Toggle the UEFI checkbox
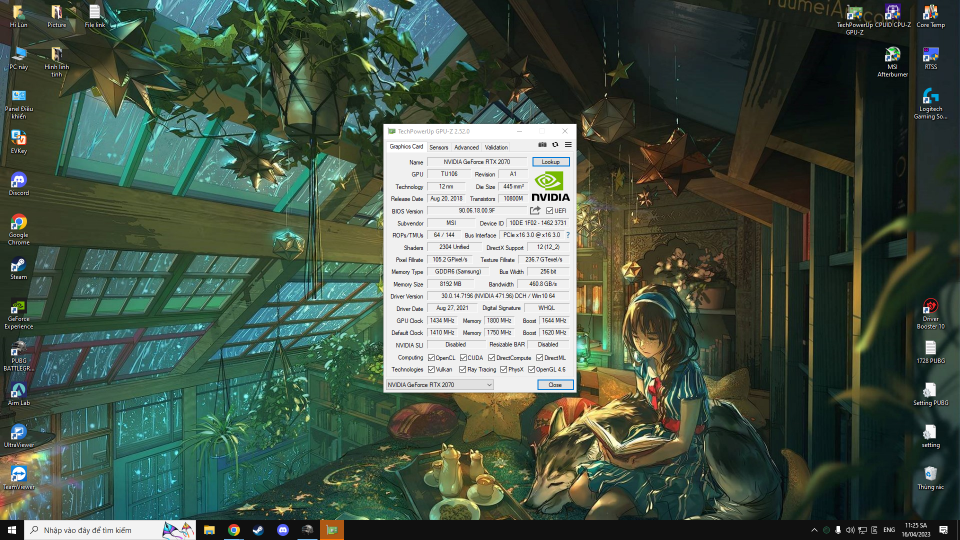Image resolution: width=960 pixels, height=540 pixels. [x=550, y=211]
